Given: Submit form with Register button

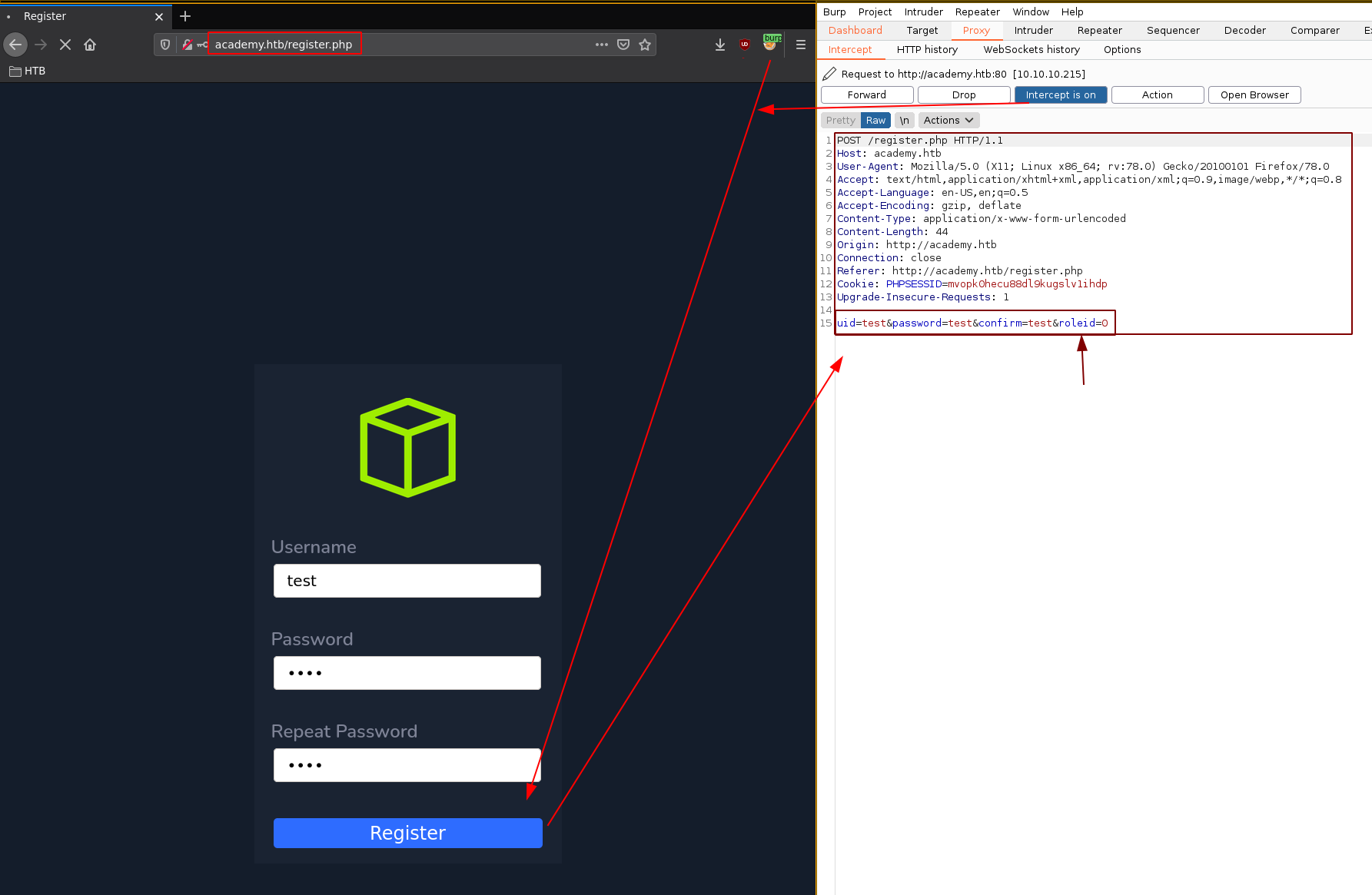Looking at the screenshot, I should 408,833.
